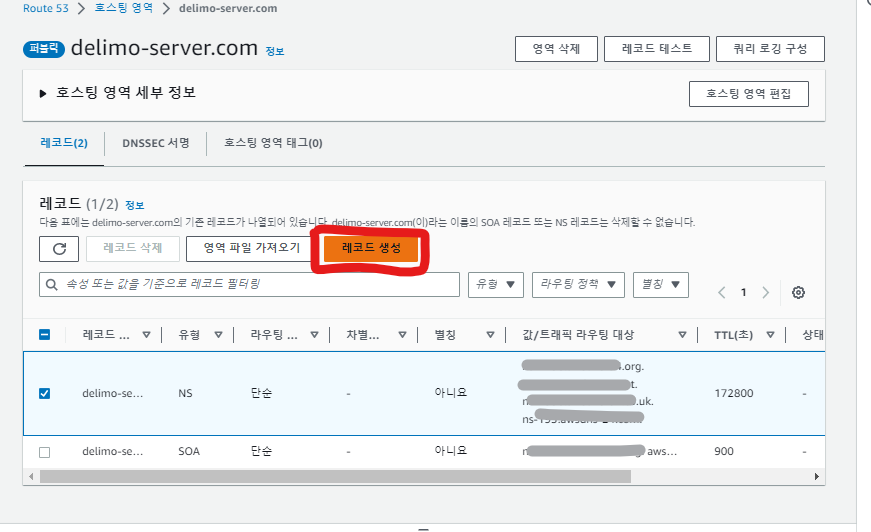Sort by TTL(초) column arrow

click(x=770, y=335)
